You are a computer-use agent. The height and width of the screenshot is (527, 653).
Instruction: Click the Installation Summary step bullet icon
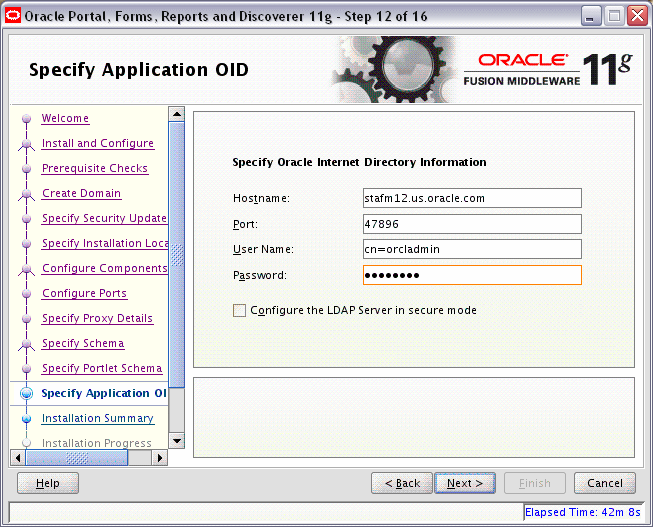(x=27, y=419)
